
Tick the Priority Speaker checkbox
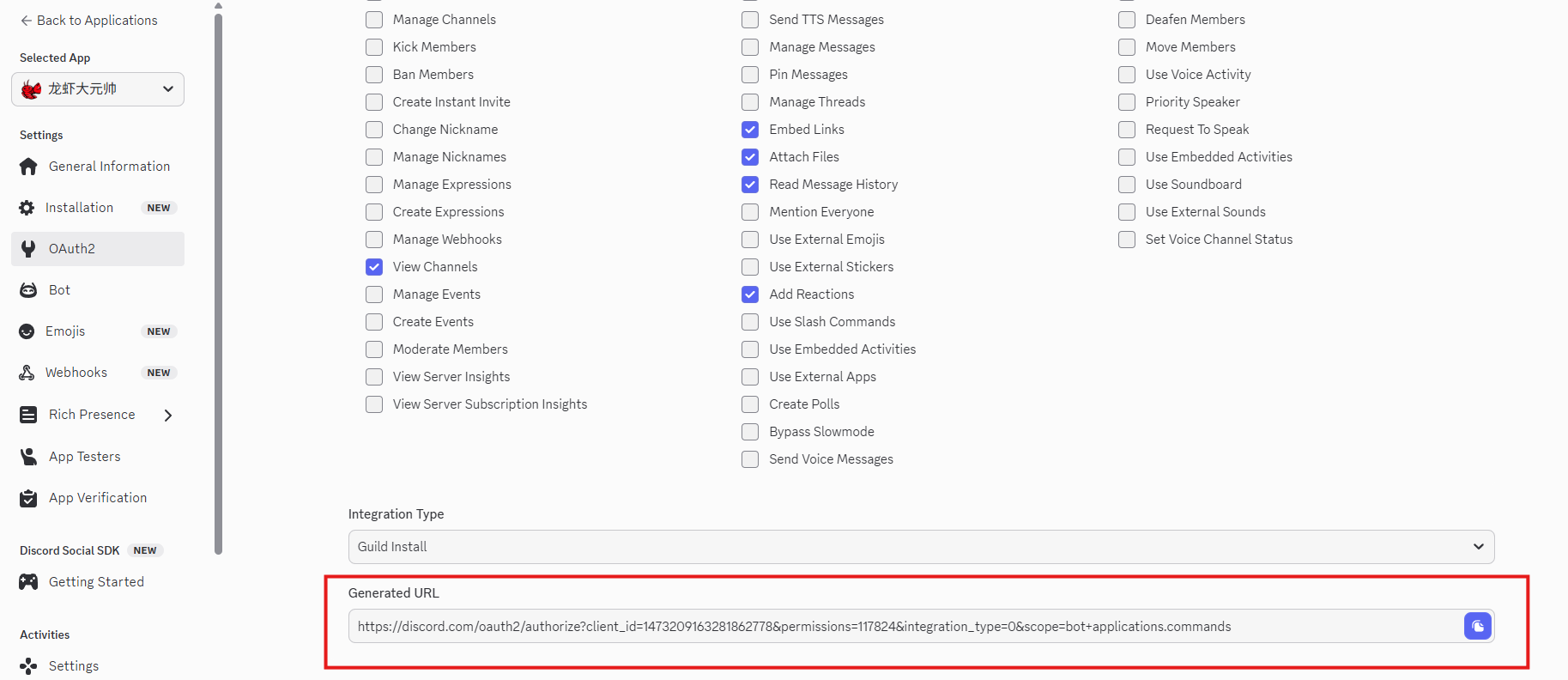(1127, 102)
